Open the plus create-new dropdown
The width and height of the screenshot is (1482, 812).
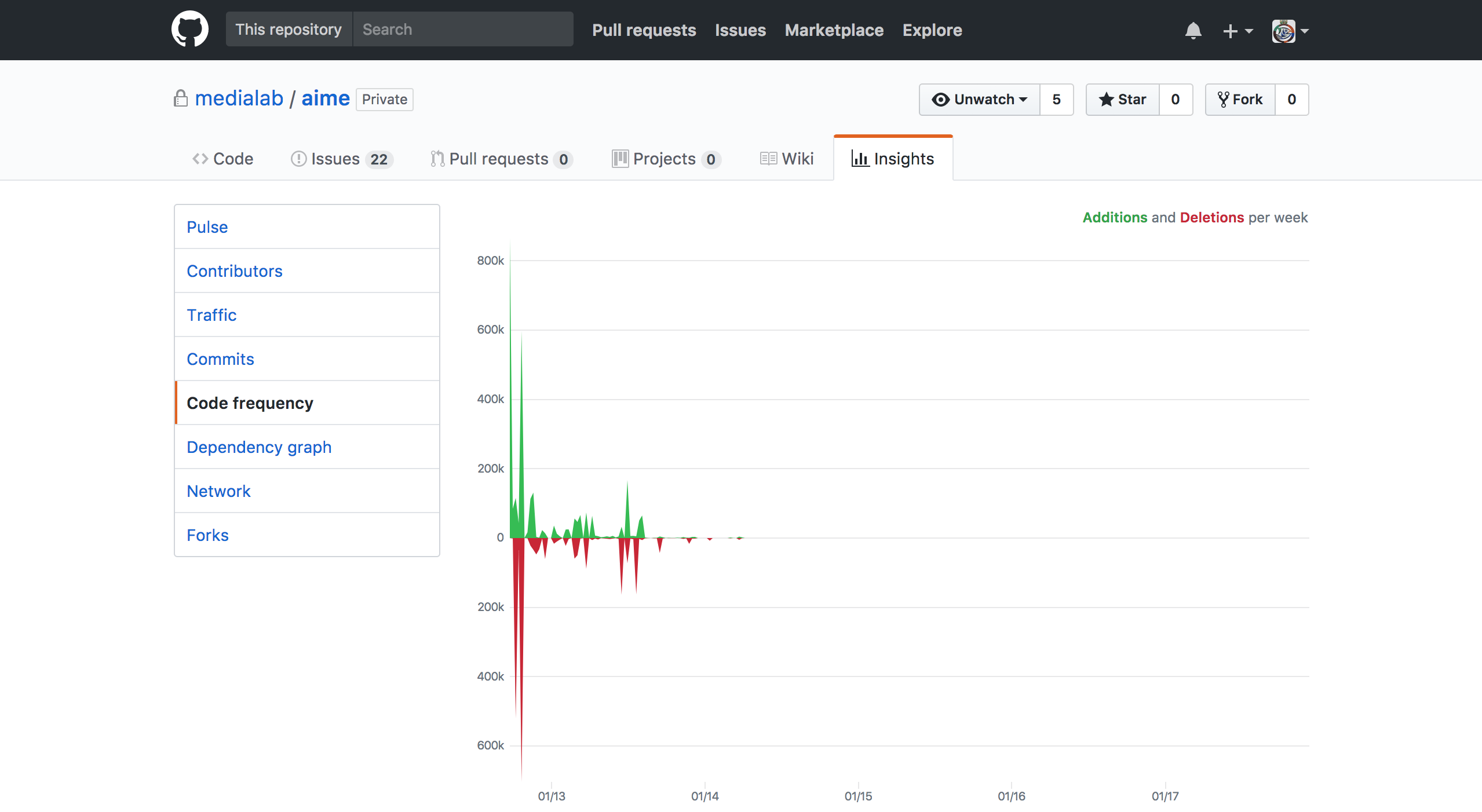[x=1238, y=31]
